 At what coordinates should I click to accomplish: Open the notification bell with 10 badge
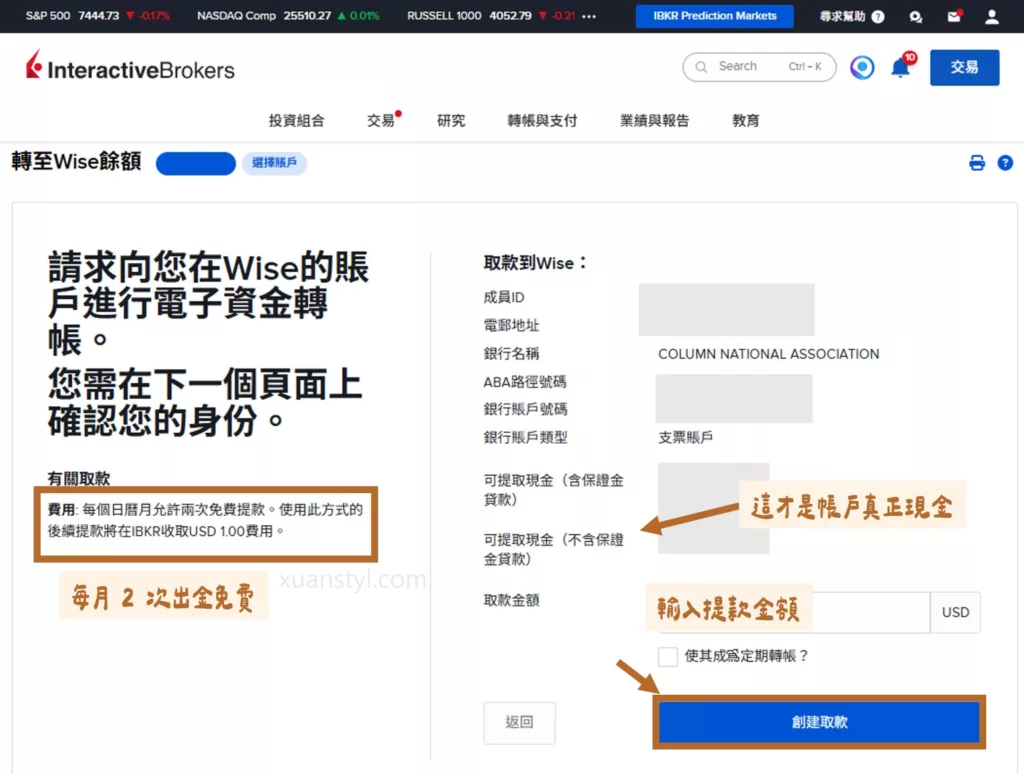pos(903,67)
